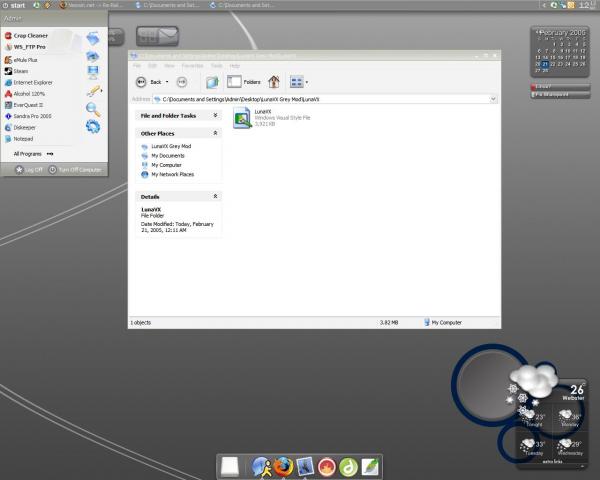
Task: Click the Log Off button
Action: pyautogui.click(x=29, y=170)
